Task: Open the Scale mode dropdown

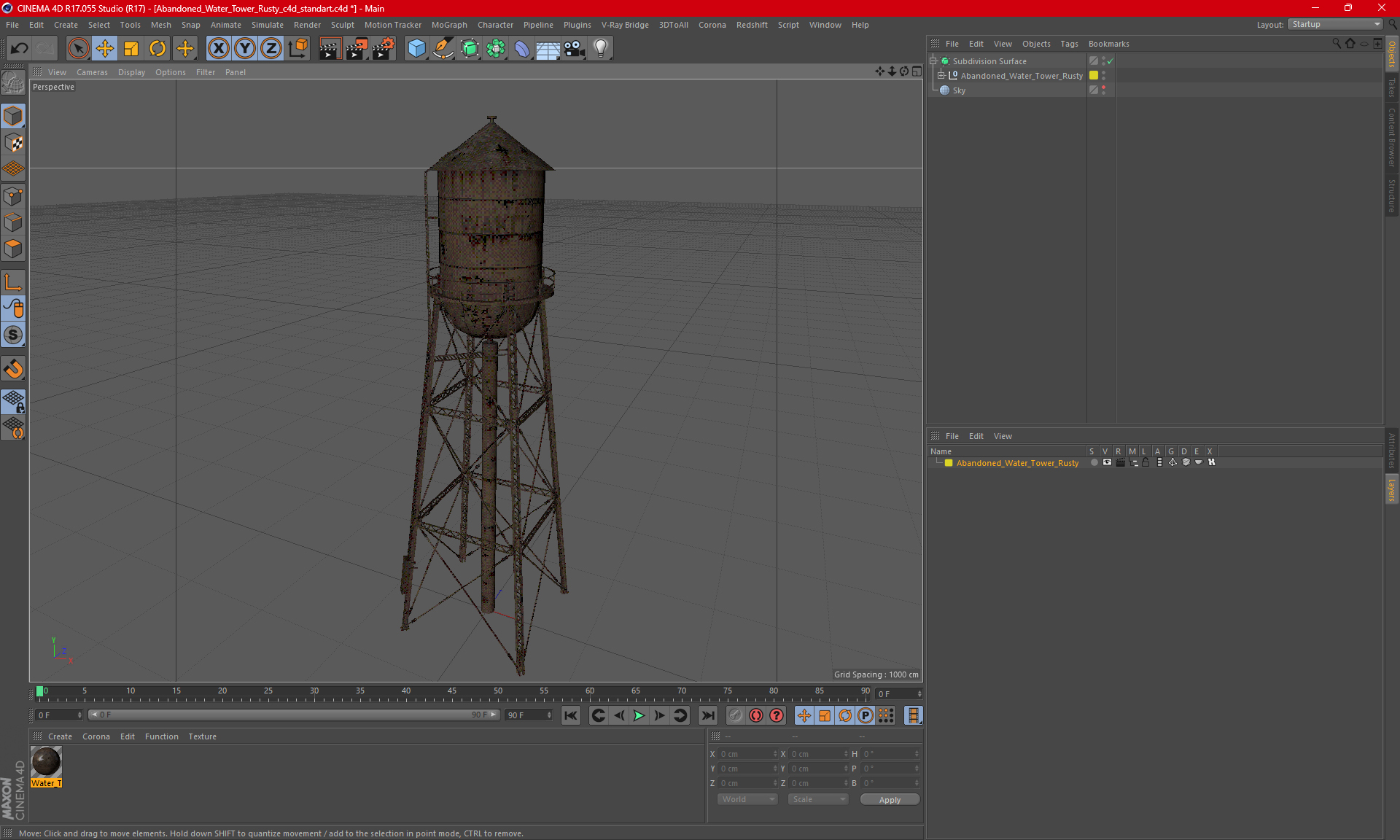Action: [x=818, y=799]
